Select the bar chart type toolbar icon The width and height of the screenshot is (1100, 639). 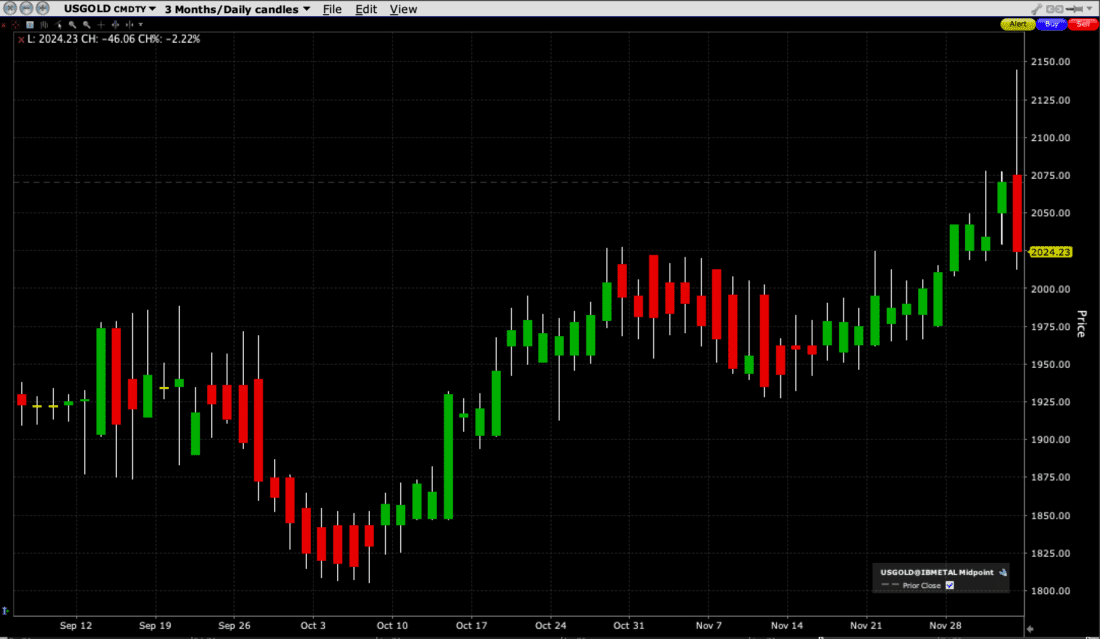tap(43, 25)
